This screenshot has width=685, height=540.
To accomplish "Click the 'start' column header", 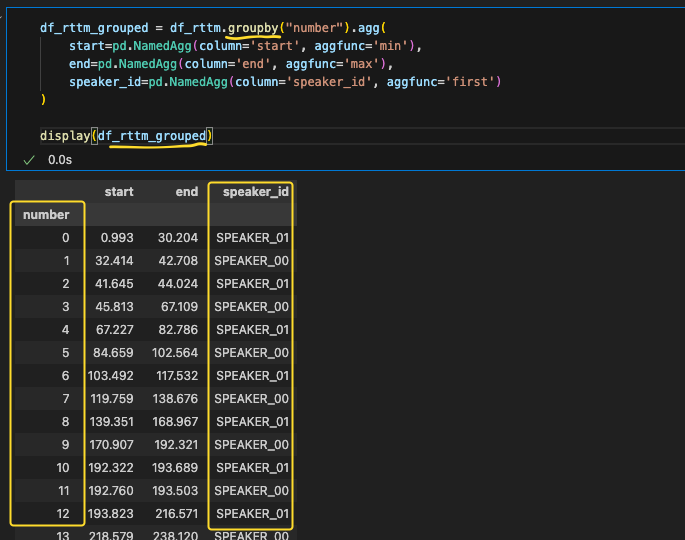I will 119,192.
